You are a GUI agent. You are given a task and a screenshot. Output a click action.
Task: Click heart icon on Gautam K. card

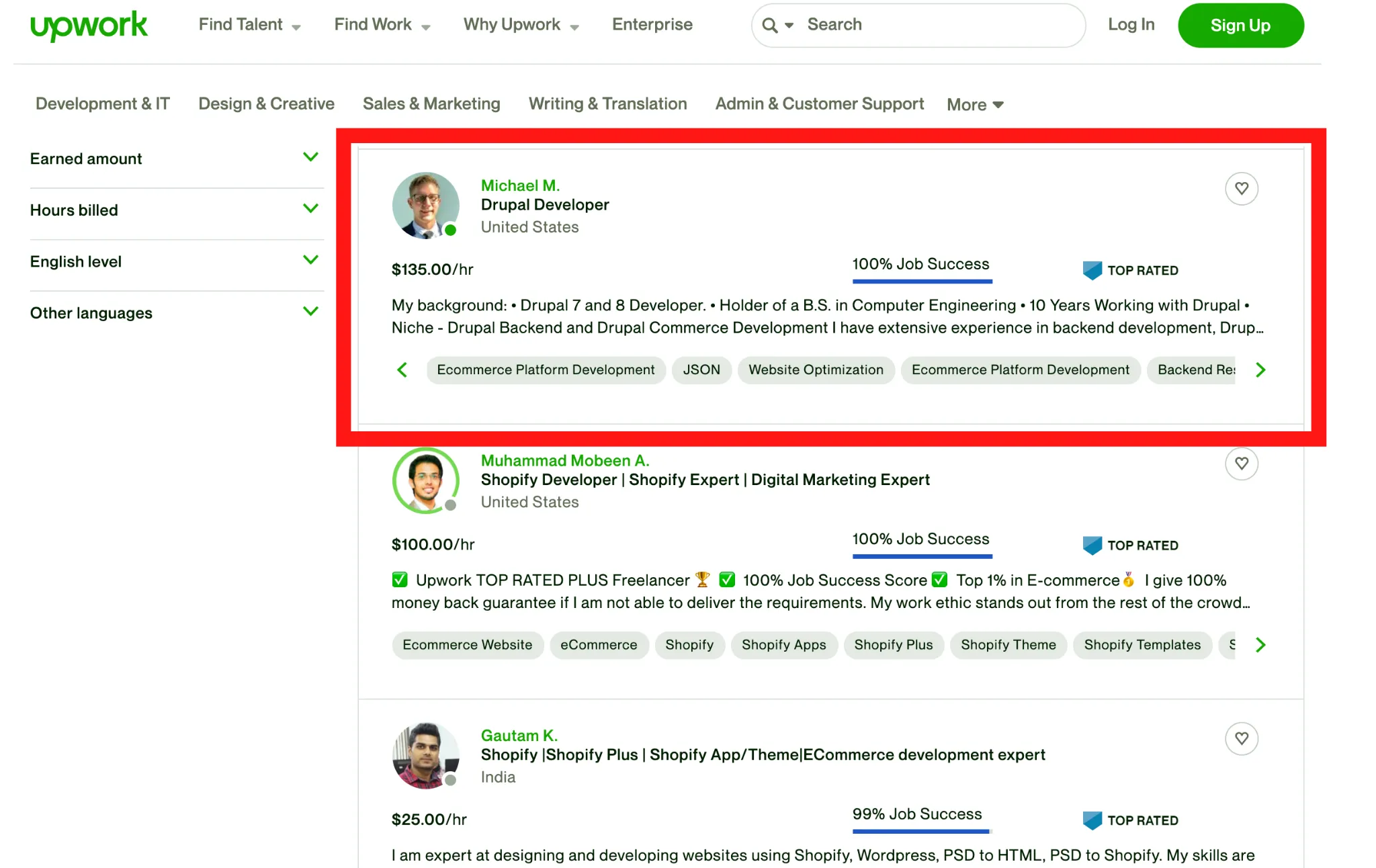pos(1241,738)
